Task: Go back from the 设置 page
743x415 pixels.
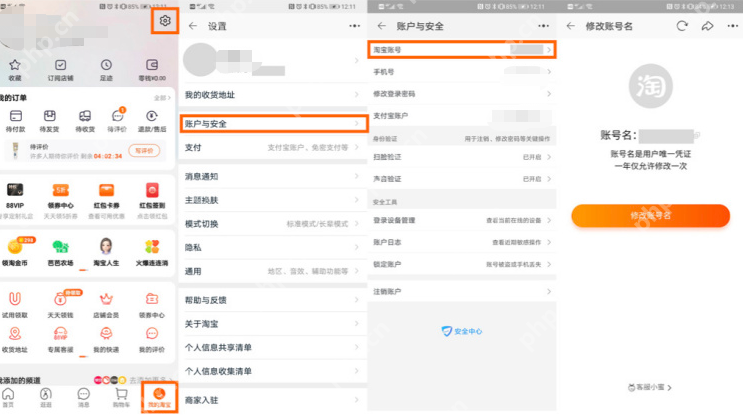Action: click(192, 25)
